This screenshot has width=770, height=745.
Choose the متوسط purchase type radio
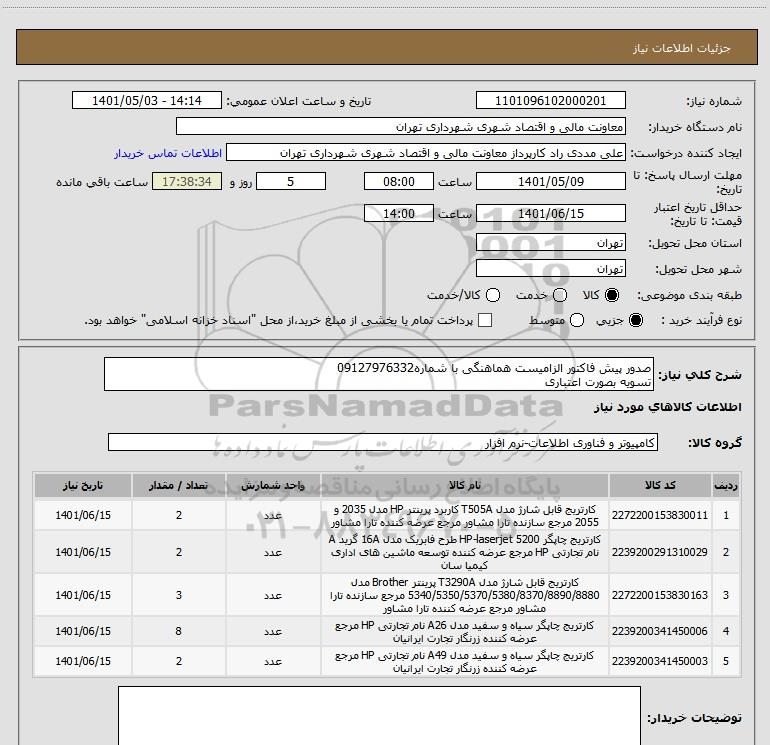577,320
